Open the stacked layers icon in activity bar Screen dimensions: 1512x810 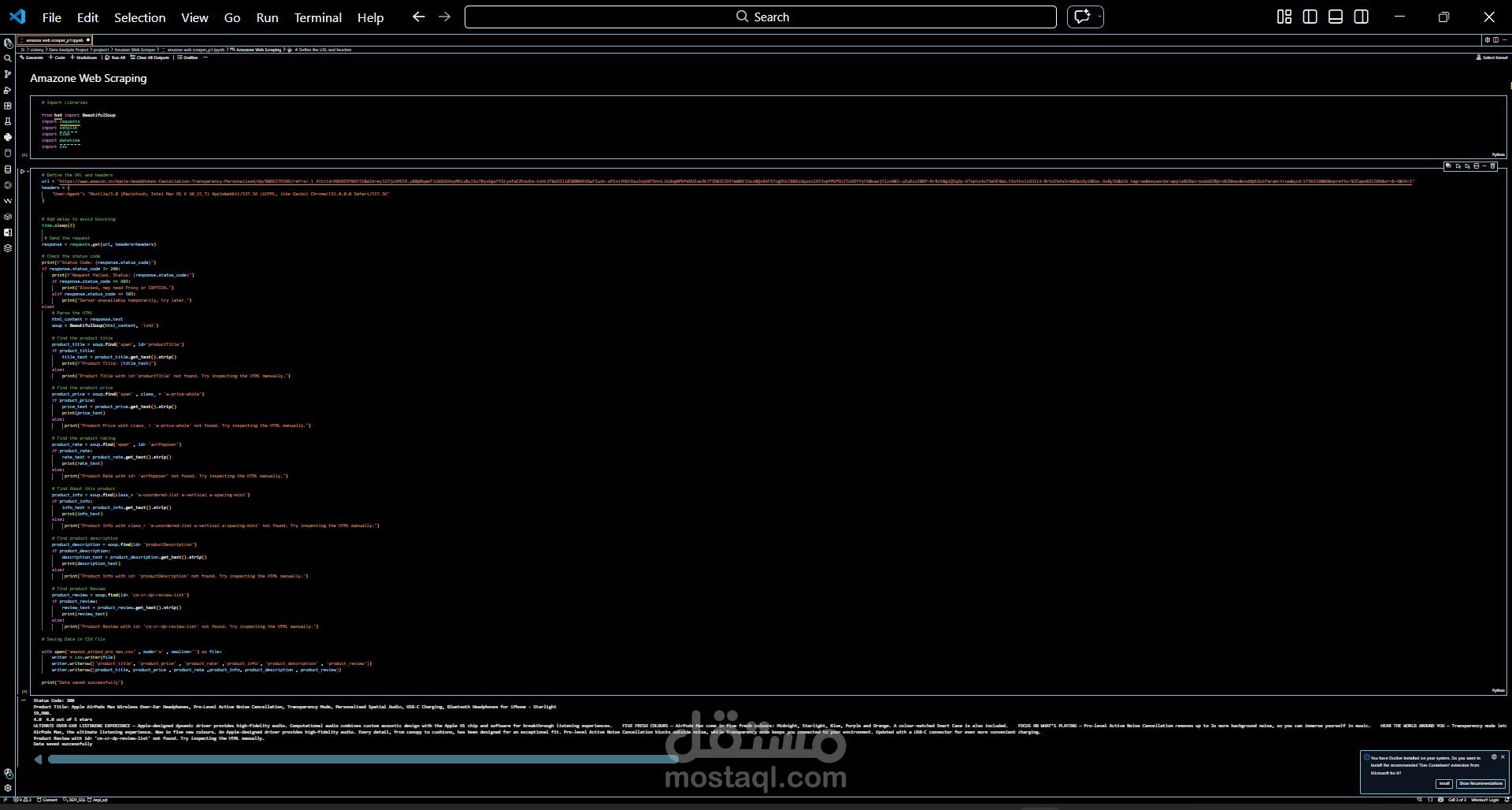(8, 248)
